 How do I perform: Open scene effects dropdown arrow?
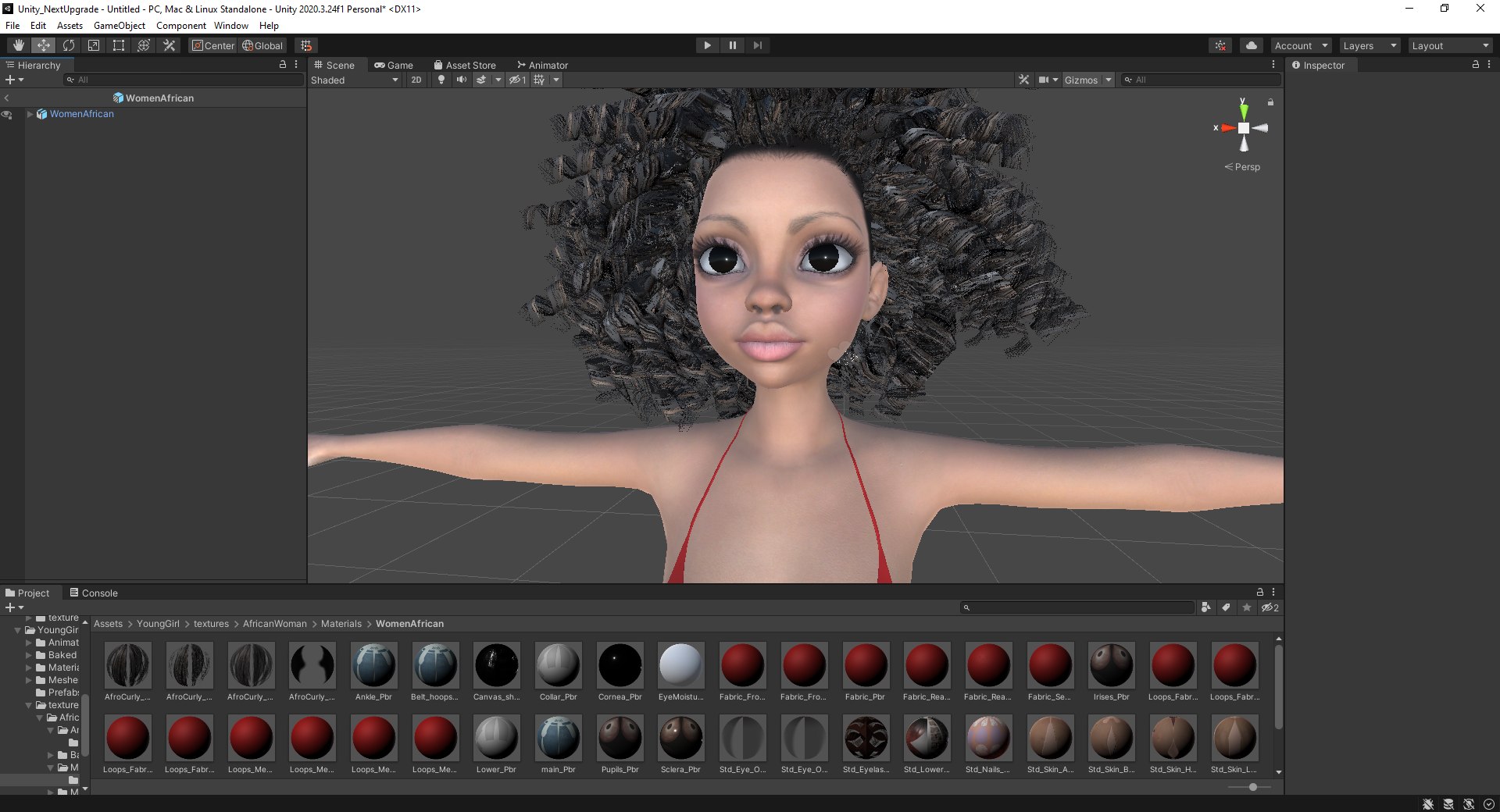(x=498, y=80)
